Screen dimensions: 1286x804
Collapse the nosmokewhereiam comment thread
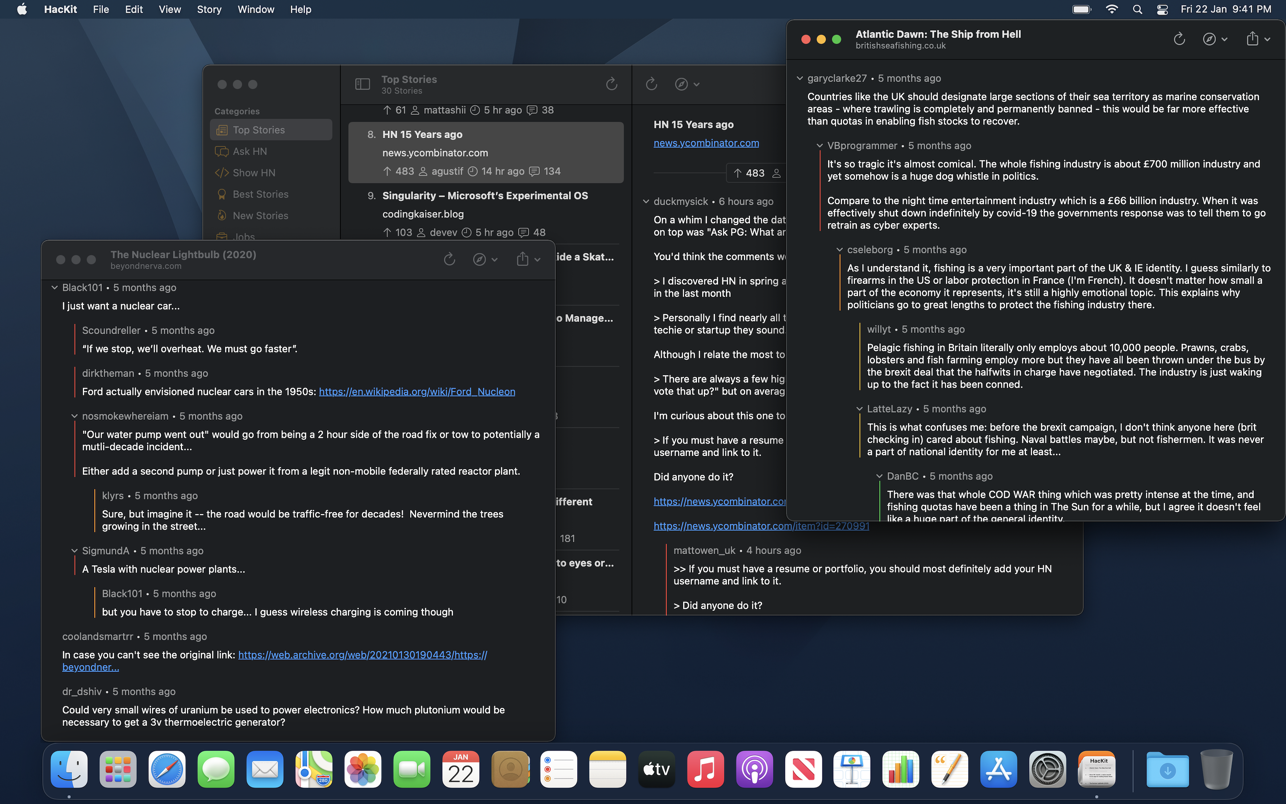tap(75, 416)
